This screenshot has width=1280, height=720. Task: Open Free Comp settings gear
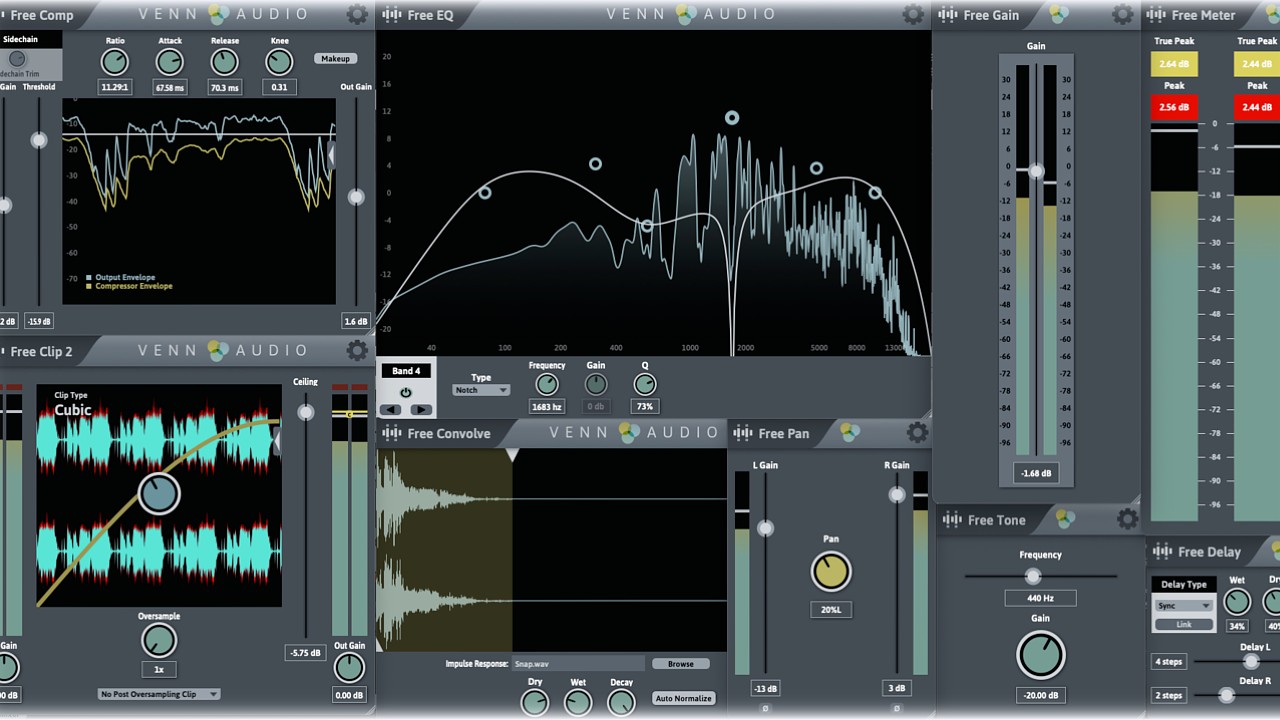[357, 15]
